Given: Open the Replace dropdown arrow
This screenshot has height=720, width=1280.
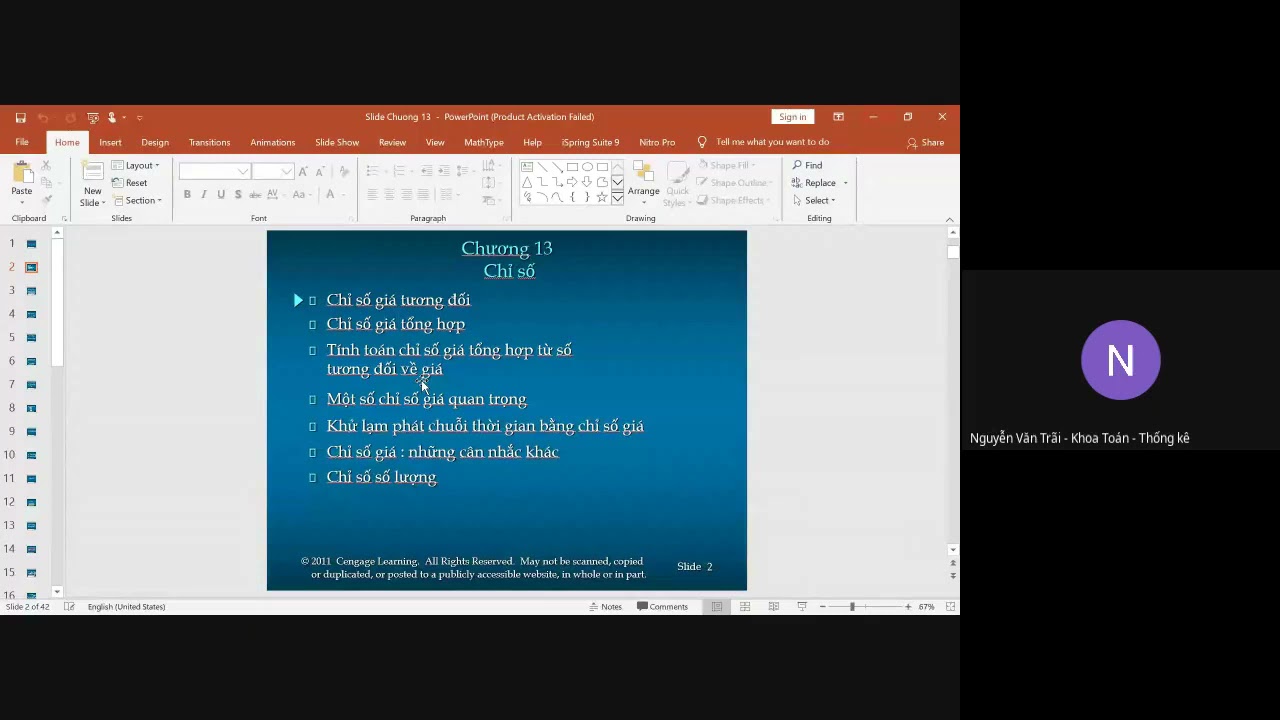Looking at the screenshot, I should 845,183.
